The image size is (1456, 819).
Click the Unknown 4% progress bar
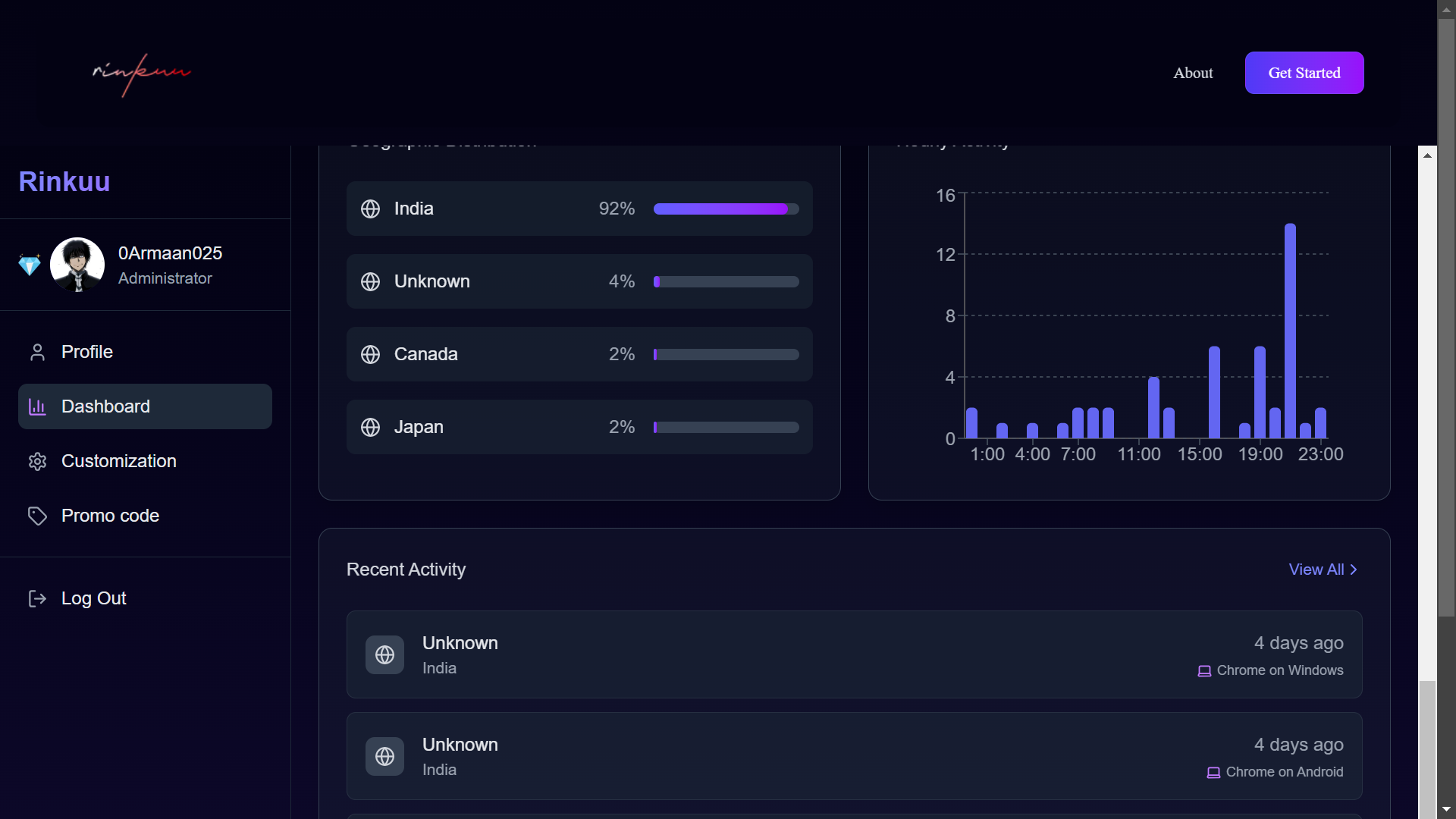[x=726, y=281]
